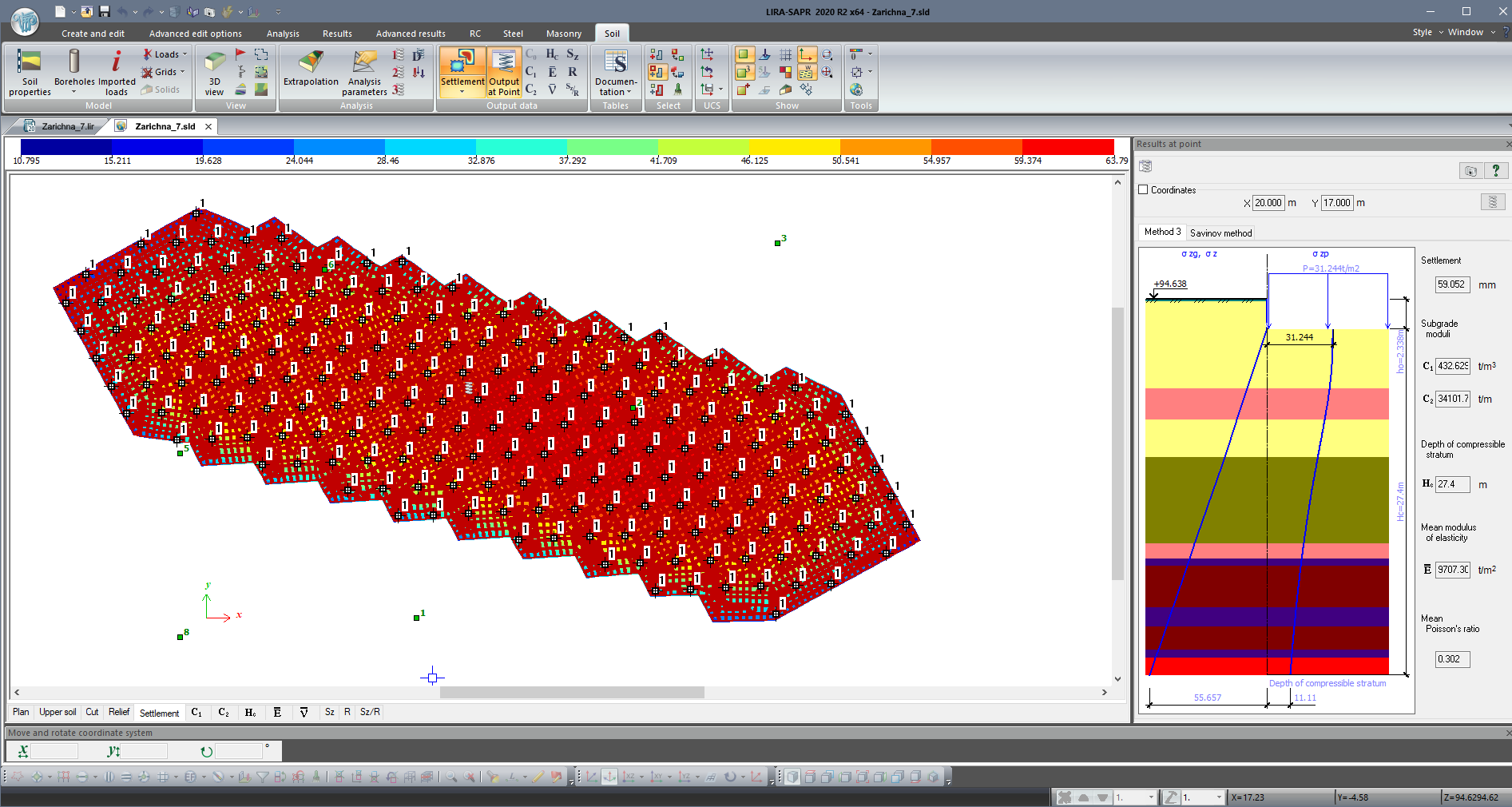Click the Settlement value field
This screenshot has height=807, width=1512.
pos(1451,284)
